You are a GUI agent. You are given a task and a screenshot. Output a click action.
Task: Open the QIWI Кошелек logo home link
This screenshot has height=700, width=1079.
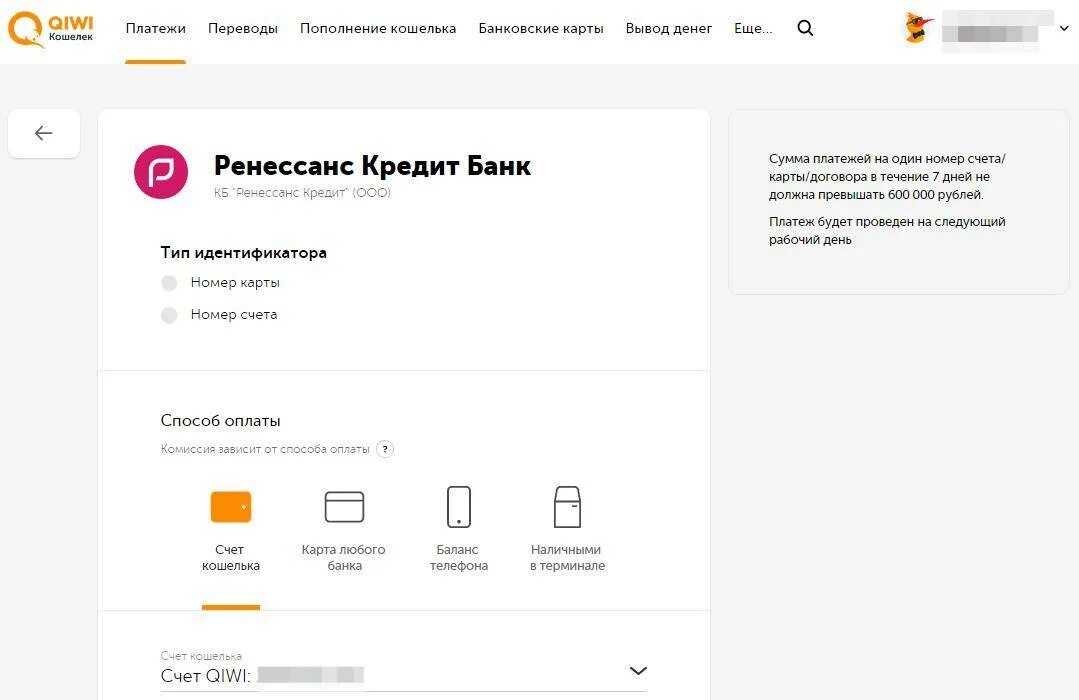(50, 30)
